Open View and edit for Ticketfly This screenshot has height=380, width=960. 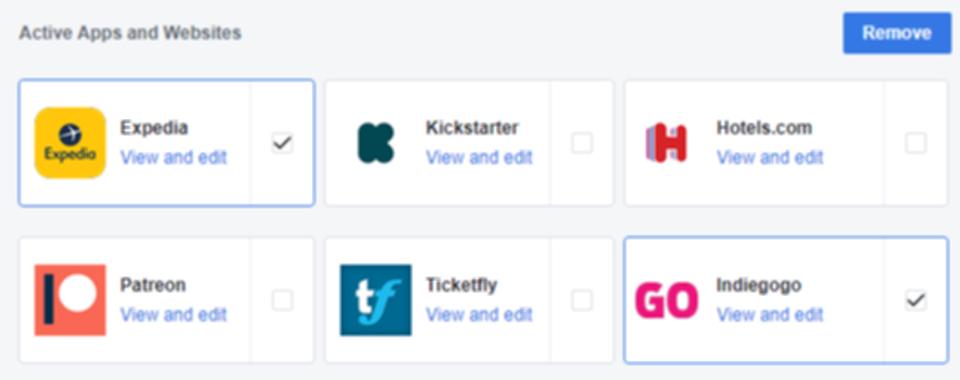tap(479, 315)
